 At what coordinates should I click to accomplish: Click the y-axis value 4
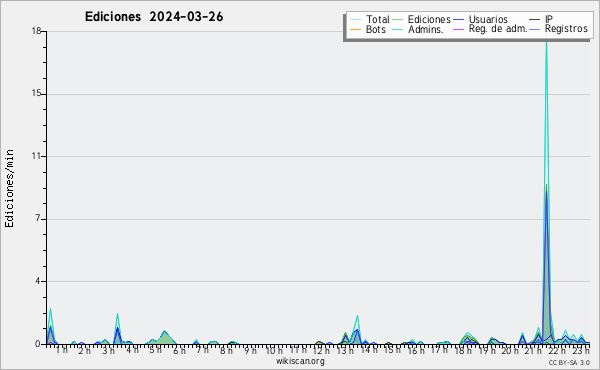[x=38, y=281]
